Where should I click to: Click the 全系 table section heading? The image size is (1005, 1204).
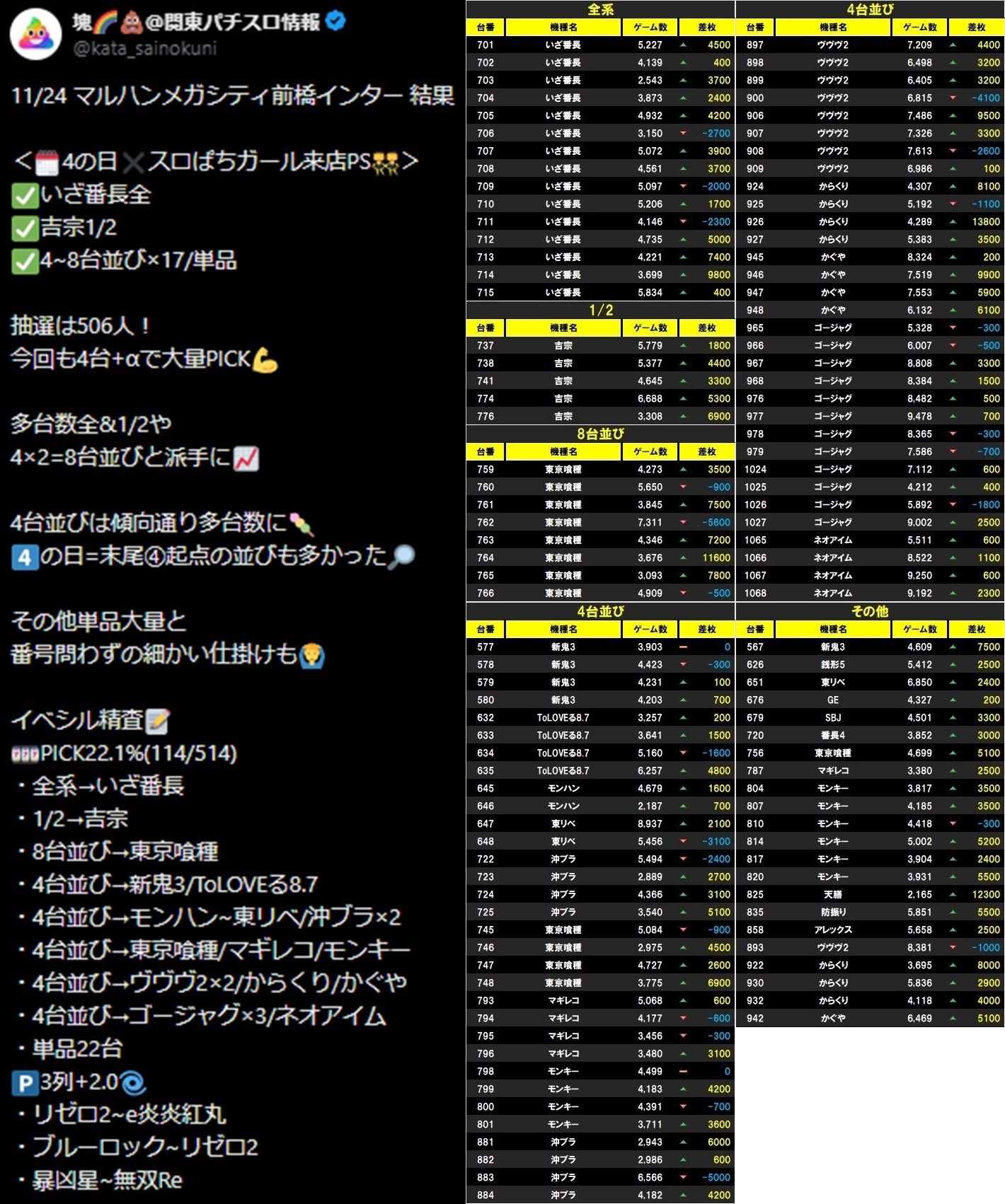pyautogui.click(x=600, y=9)
